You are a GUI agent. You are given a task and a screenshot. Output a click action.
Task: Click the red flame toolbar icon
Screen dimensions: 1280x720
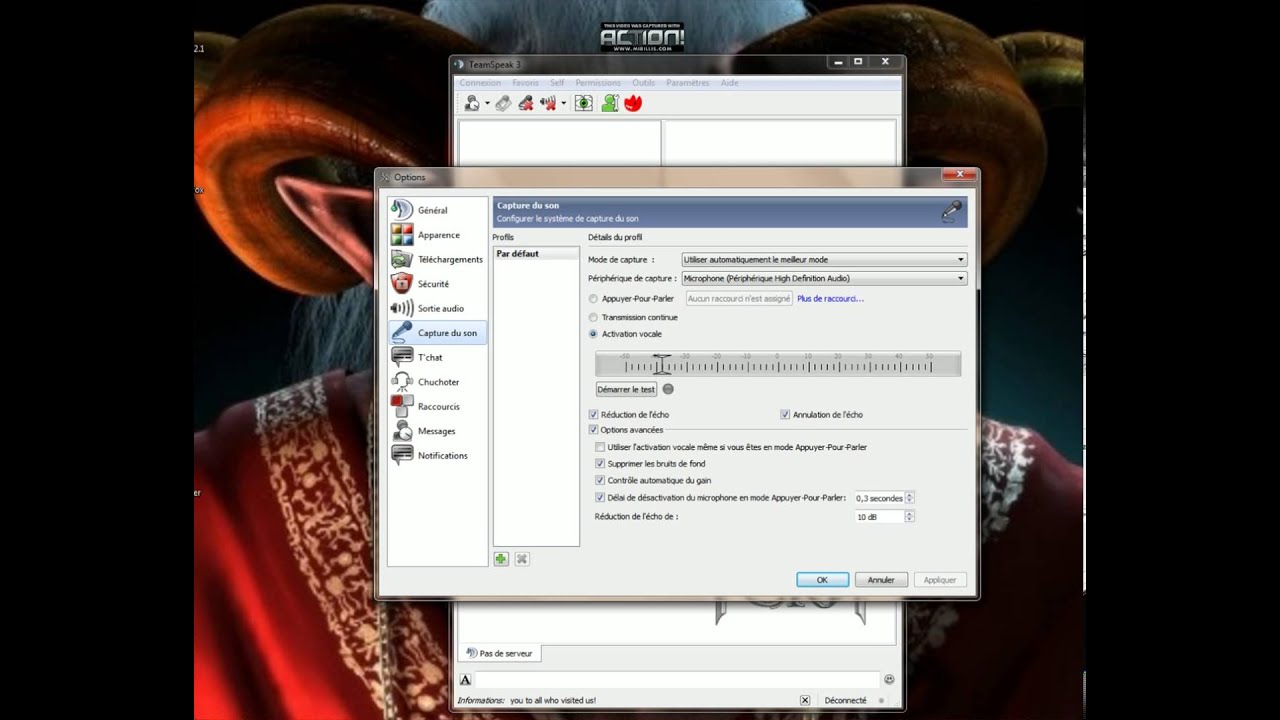coord(632,103)
